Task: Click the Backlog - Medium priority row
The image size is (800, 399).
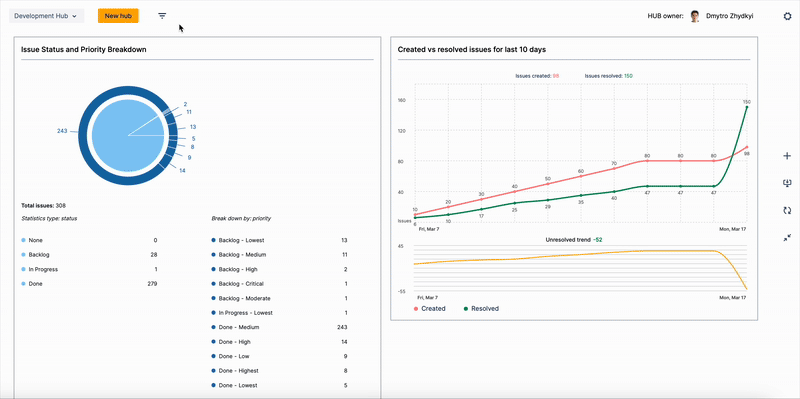Action: pos(280,255)
